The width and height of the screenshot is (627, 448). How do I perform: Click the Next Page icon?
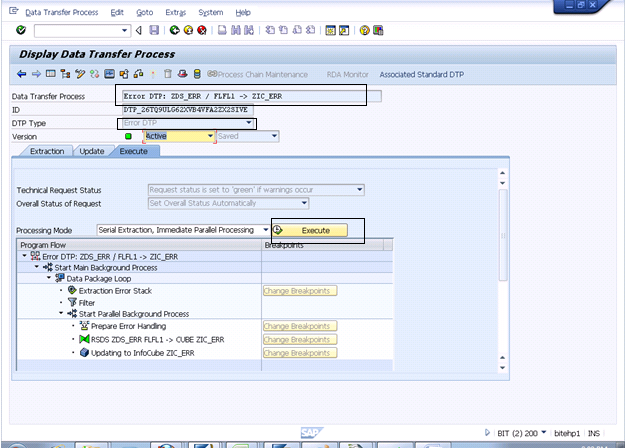coord(297,30)
